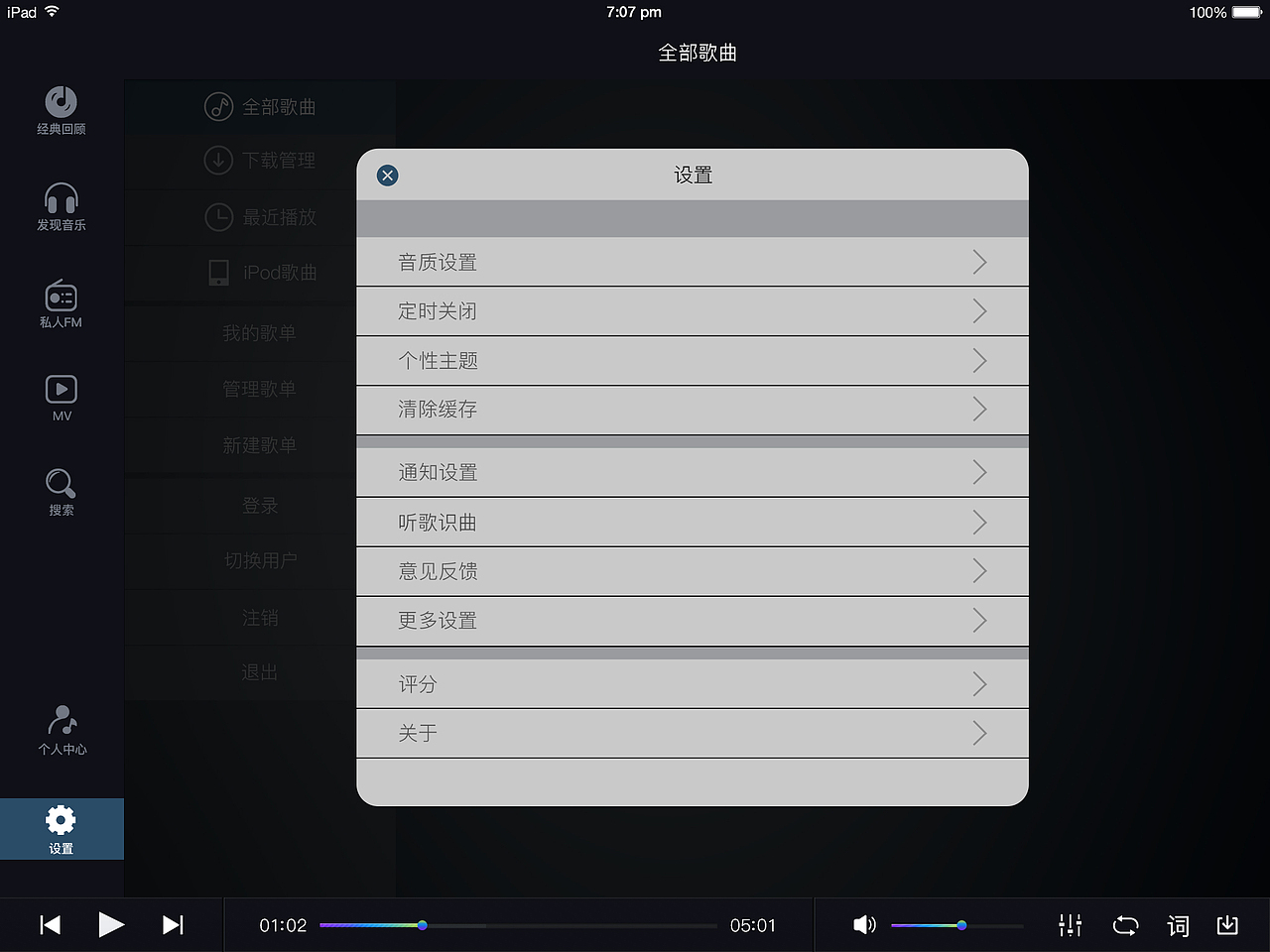Open 私人FM radio in the sidebar
Screen dimensions: 1270x952
(61, 302)
